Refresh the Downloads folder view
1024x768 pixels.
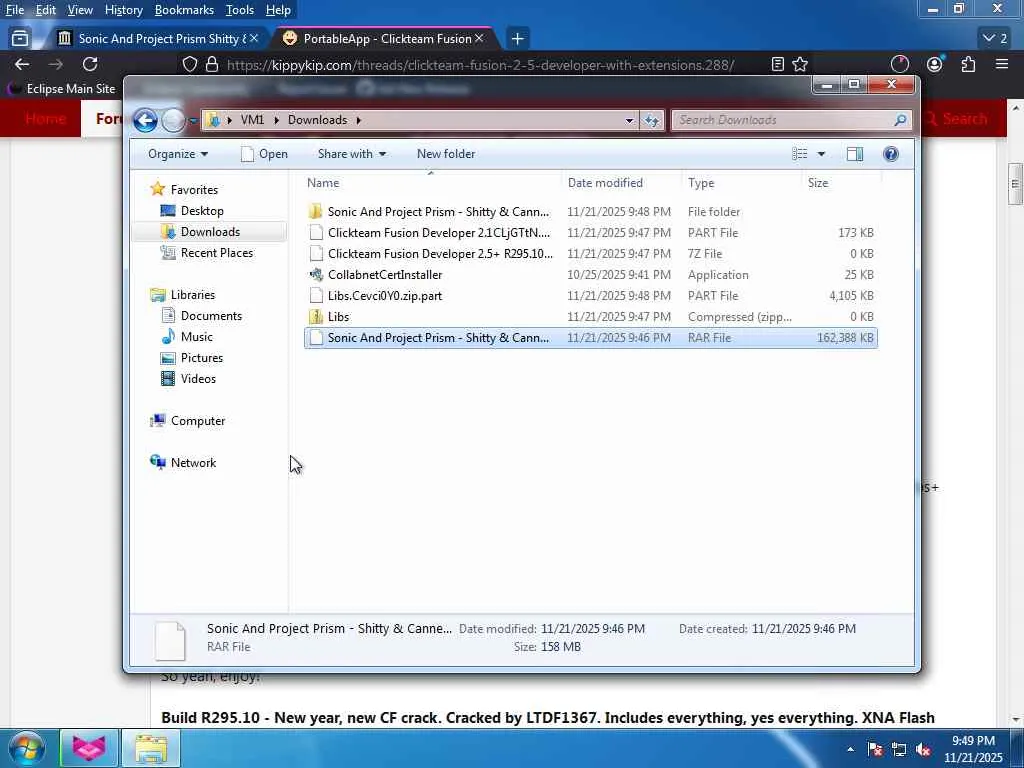point(651,120)
